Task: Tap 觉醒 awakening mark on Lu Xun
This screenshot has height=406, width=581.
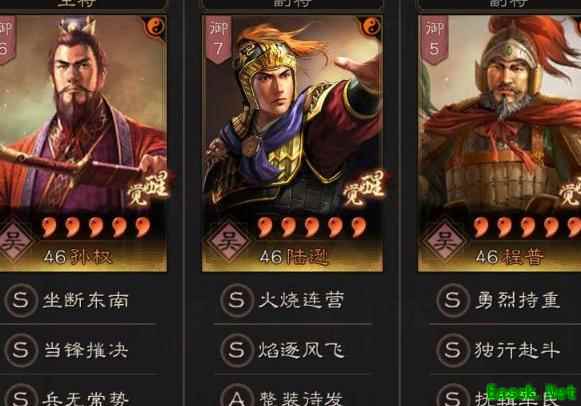Action: [x=363, y=189]
